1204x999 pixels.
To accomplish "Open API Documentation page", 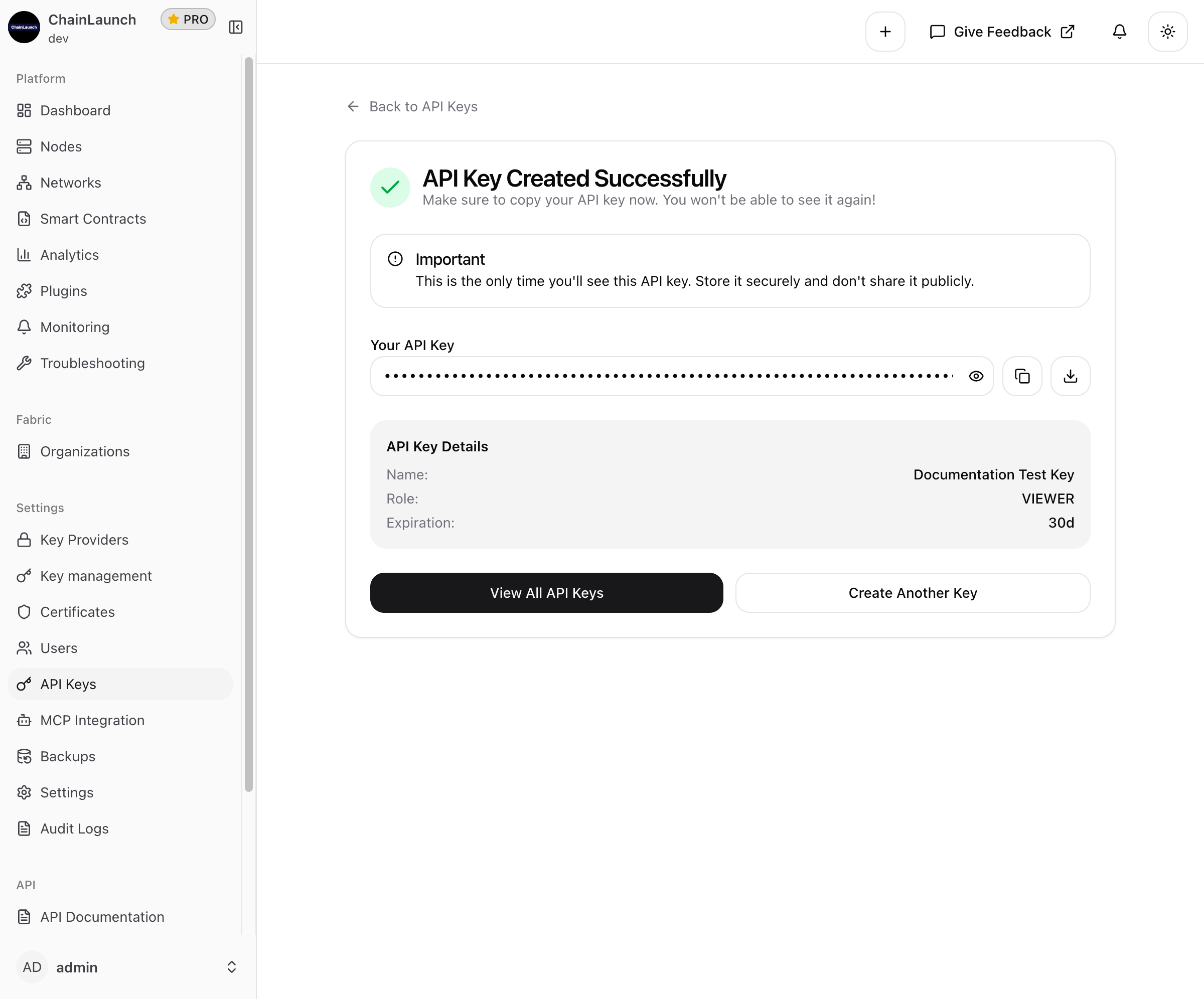I will (102, 917).
